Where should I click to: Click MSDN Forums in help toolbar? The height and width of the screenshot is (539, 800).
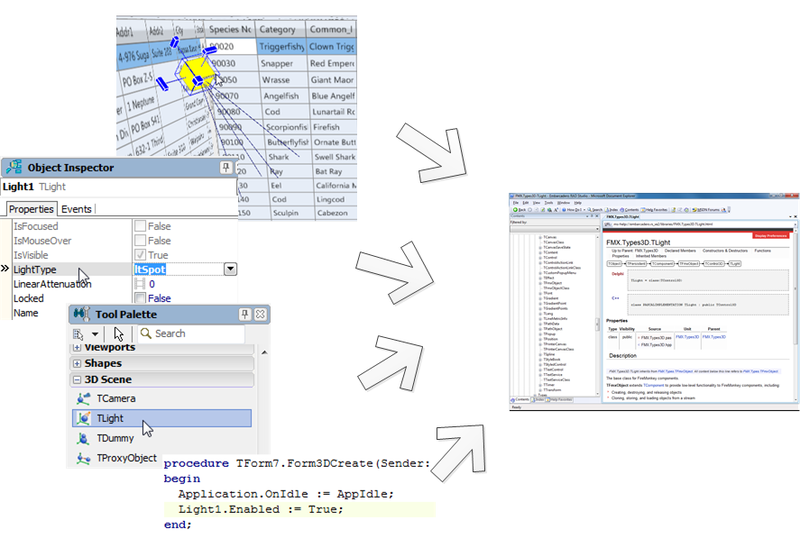(706, 210)
